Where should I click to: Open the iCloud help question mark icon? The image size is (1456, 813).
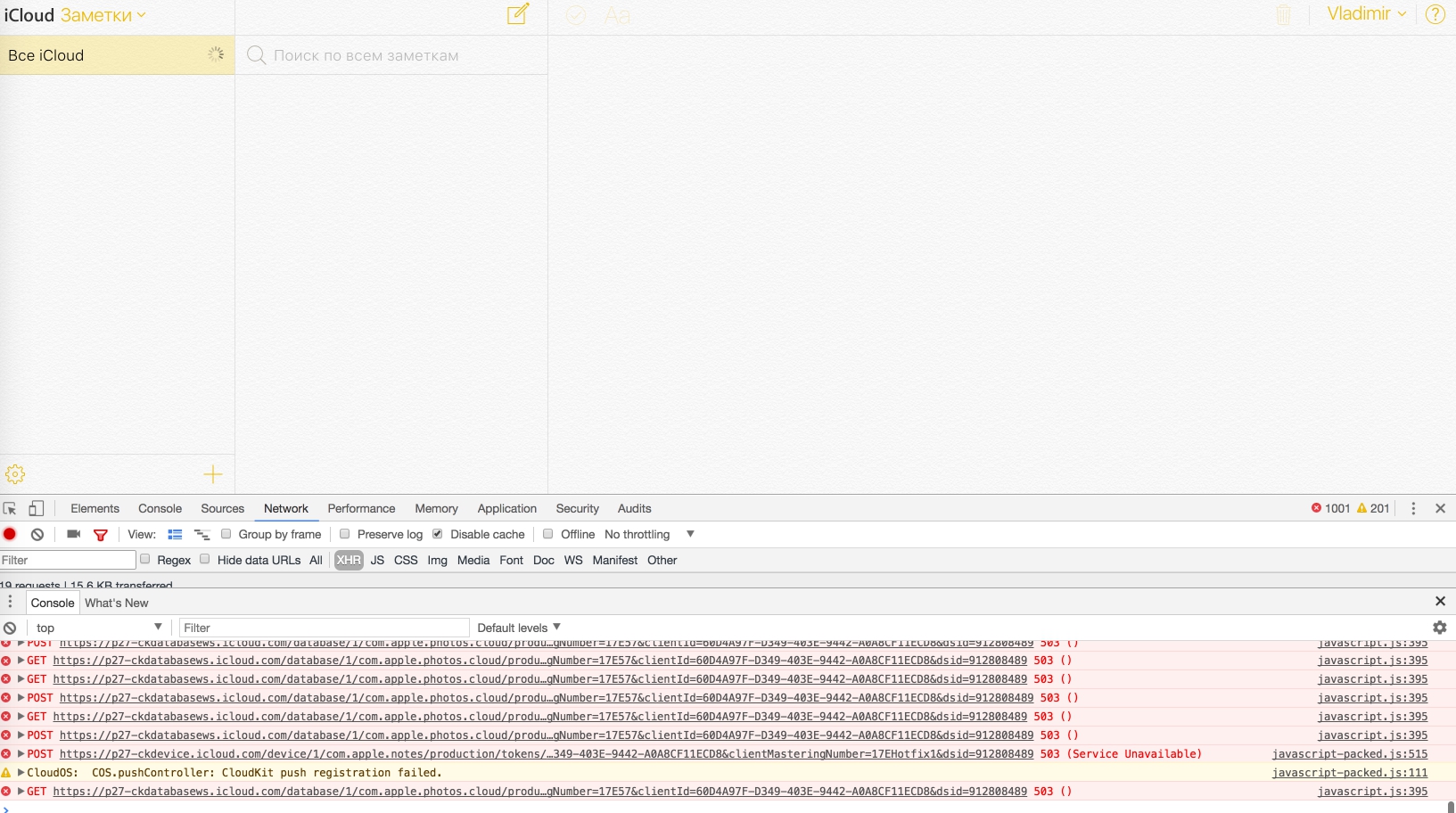(1435, 14)
